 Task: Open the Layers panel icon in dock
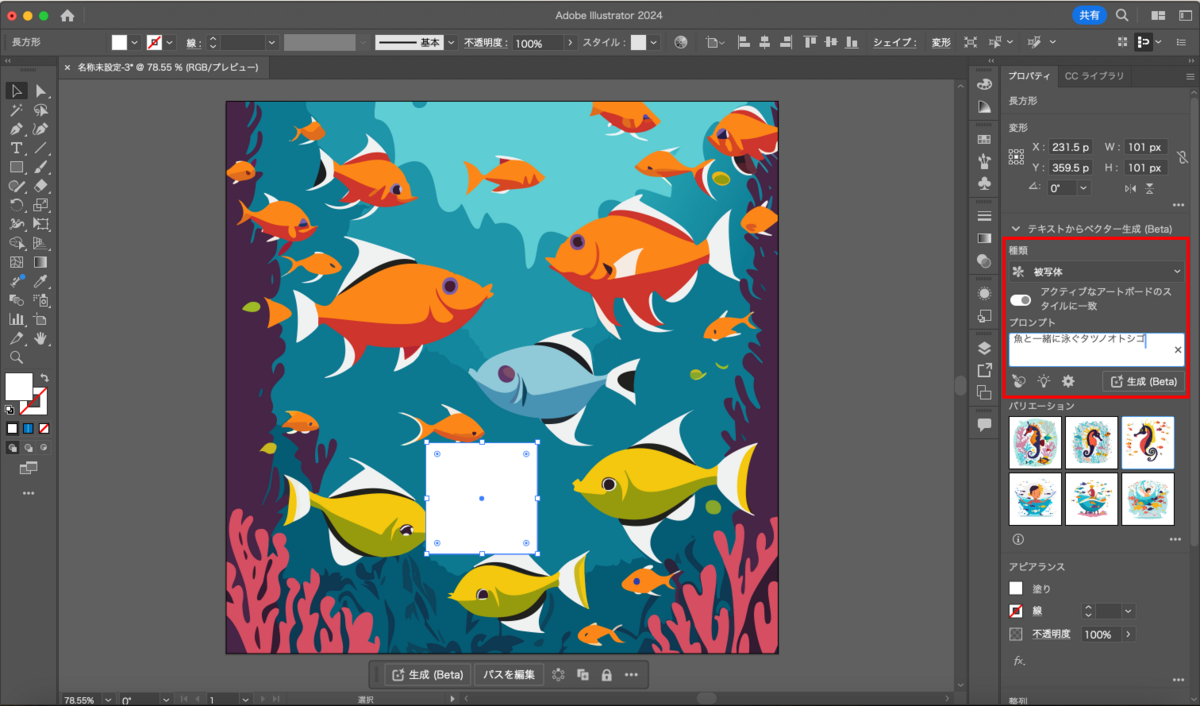[984, 348]
